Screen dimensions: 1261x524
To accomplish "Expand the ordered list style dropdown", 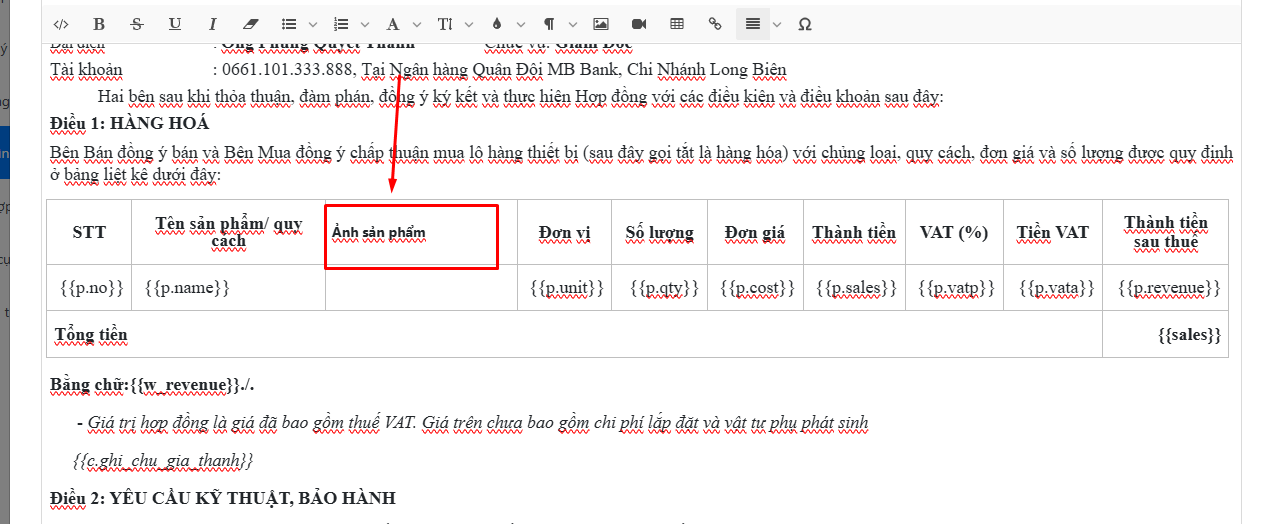I will [364, 24].
